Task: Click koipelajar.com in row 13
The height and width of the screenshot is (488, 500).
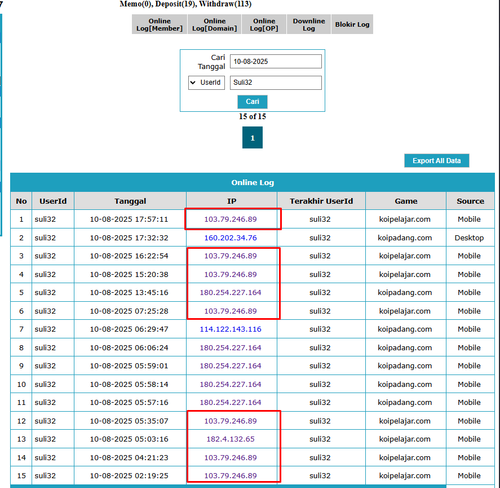Action: pos(405,439)
